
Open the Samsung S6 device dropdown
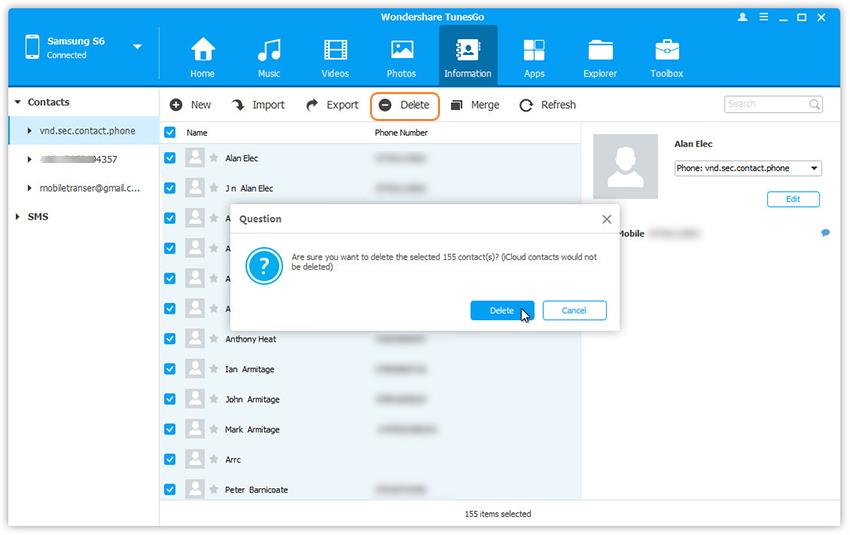click(137, 46)
